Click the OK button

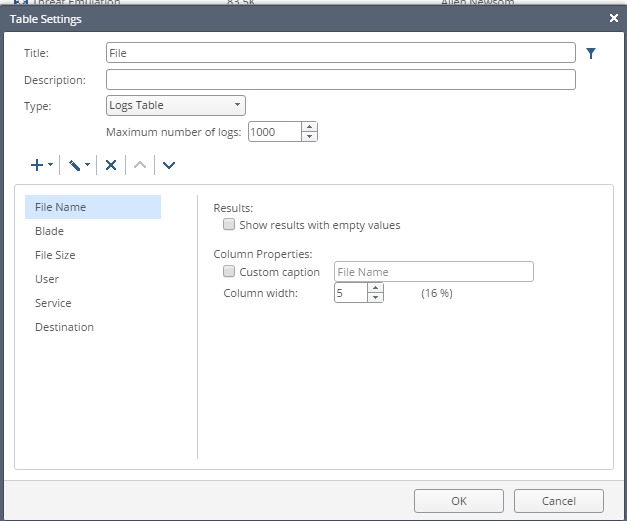tap(459, 501)
